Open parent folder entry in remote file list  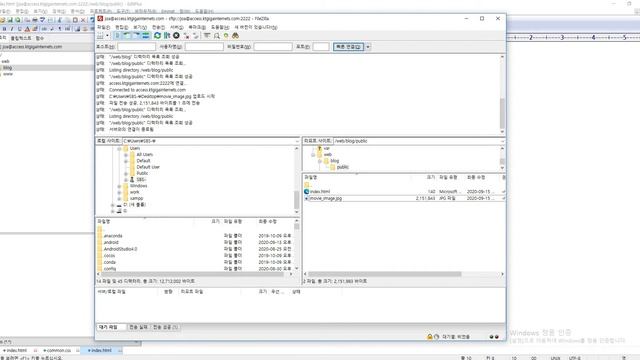[307, 185]
